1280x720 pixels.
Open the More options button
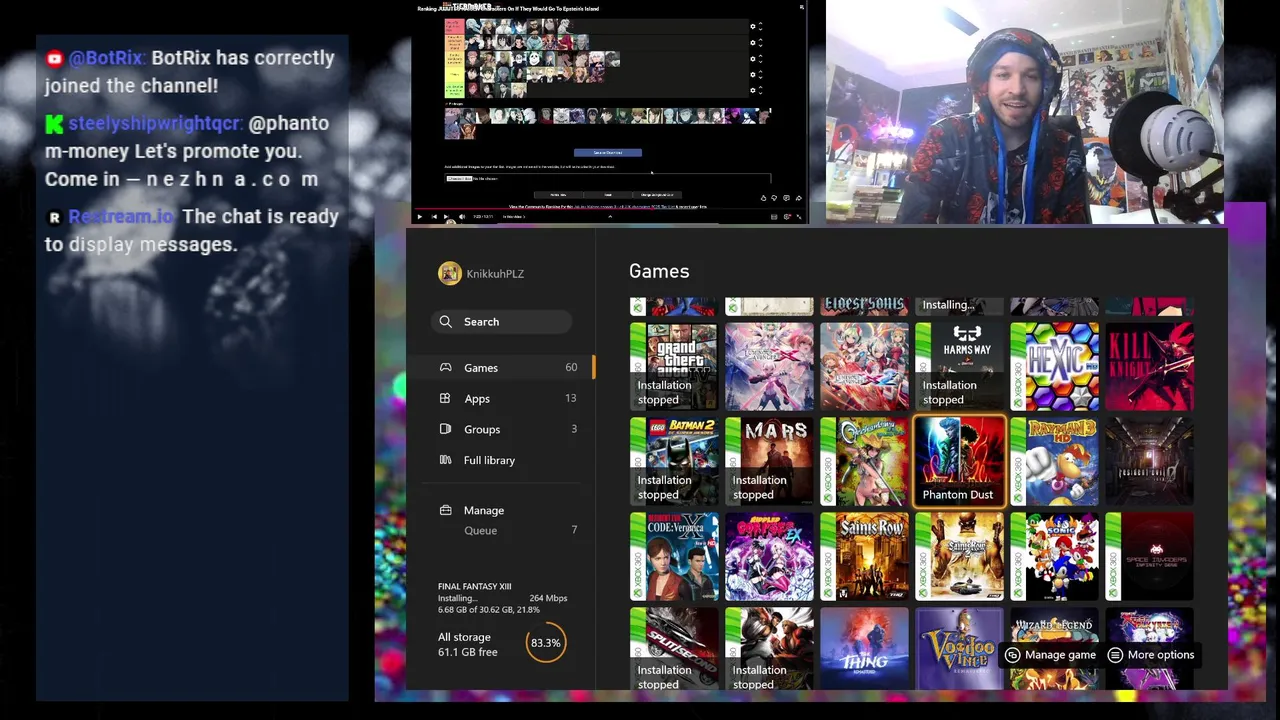tap(1151, 655)
